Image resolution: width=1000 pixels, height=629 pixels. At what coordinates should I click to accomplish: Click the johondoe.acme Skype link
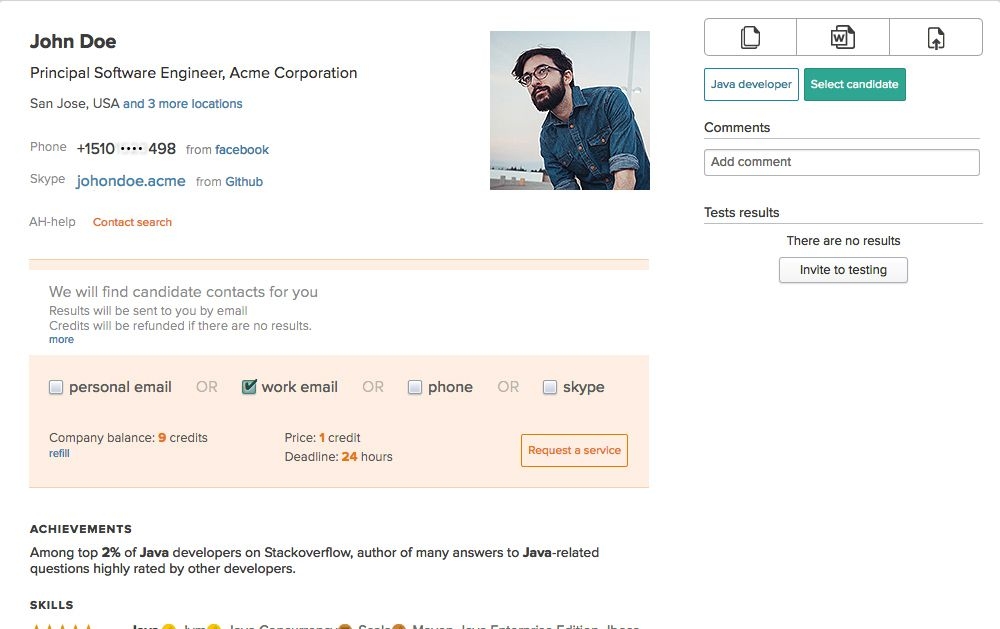[131, 181]
